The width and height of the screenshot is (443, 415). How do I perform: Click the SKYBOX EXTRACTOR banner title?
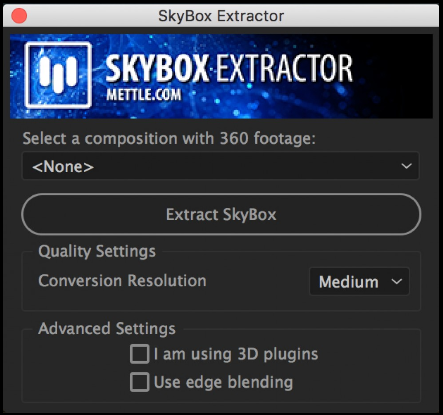click(x=229, y=69)
